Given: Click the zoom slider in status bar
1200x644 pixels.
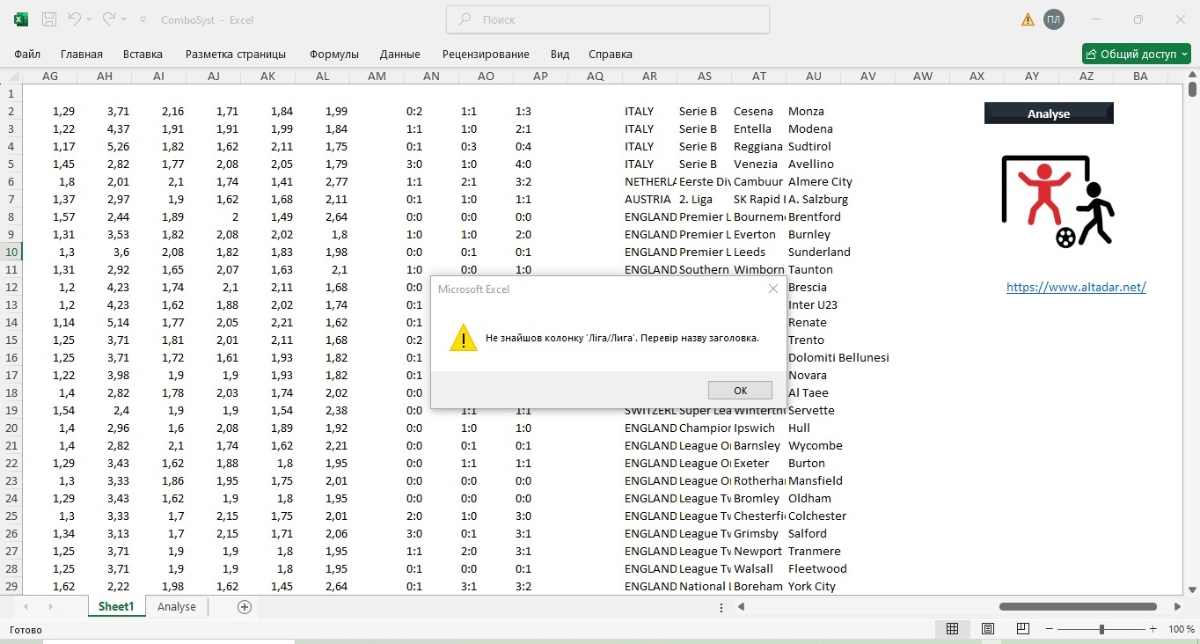Looking at the screenshot, I should click(x=1101, y=629).
